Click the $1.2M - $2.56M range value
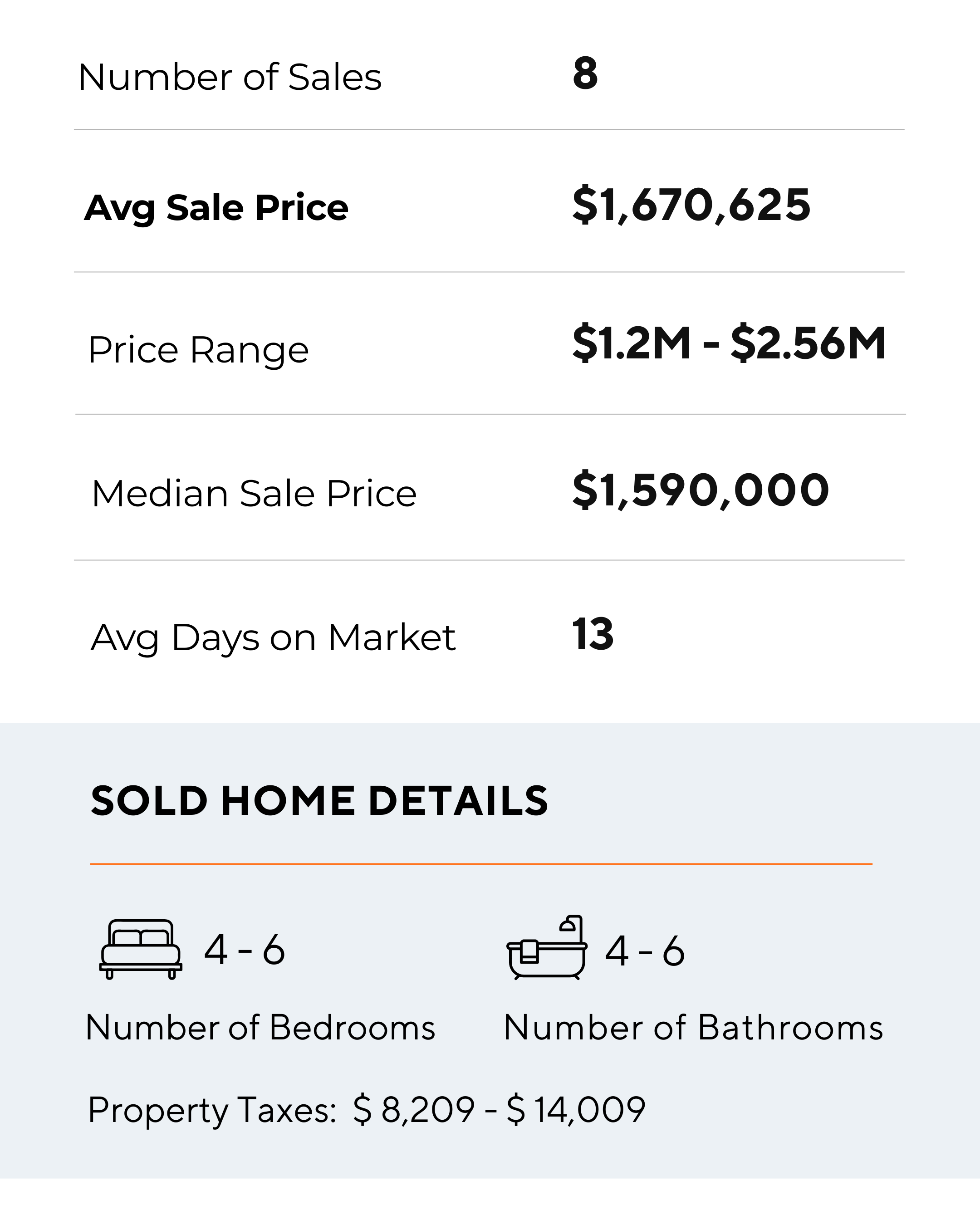 (x=729, y=343)
